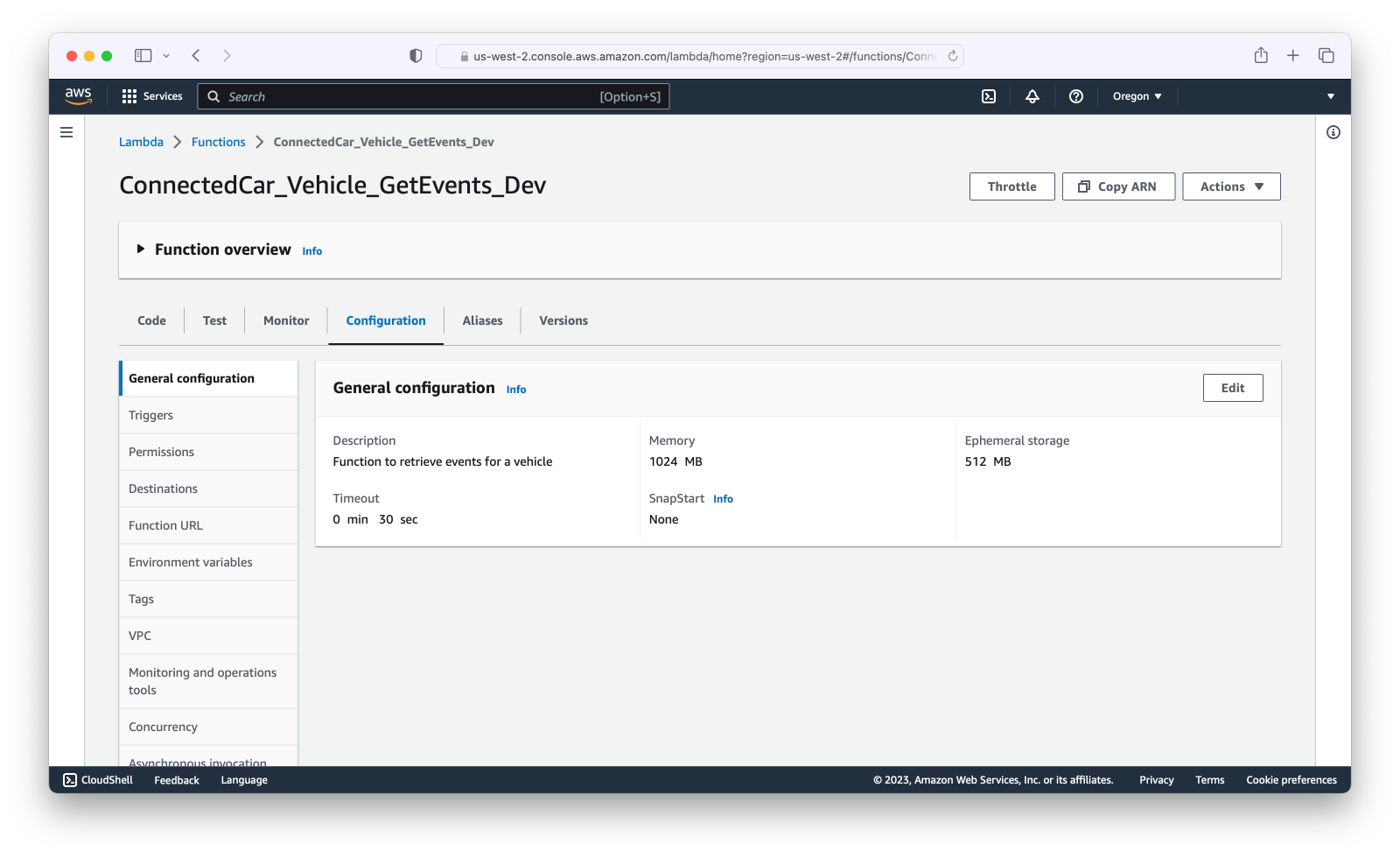Expand the Function overview section
The image size is (1400, 858).
point(141,250)
